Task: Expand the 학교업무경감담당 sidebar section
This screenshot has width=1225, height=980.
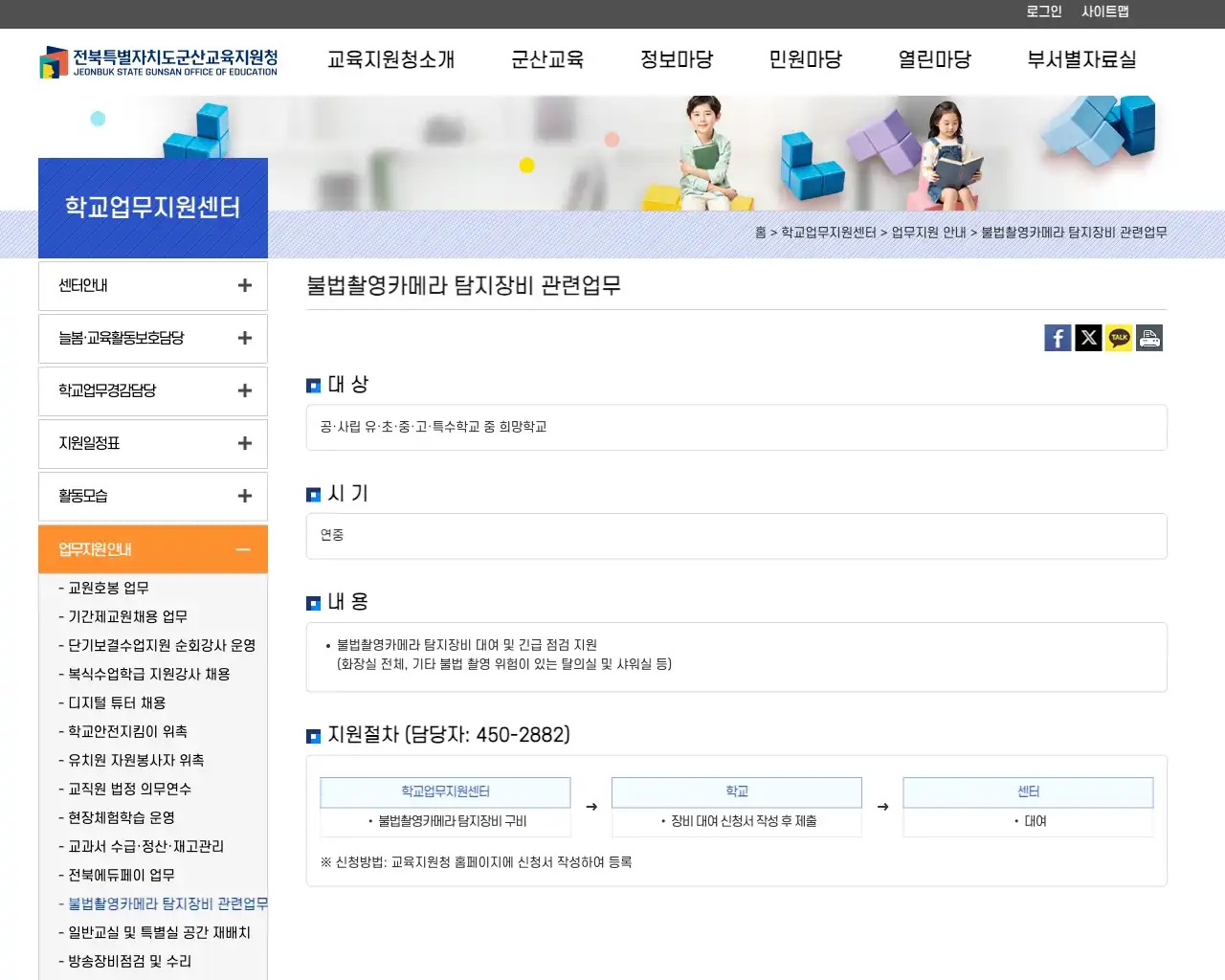Action: click(x=153, y=391)
